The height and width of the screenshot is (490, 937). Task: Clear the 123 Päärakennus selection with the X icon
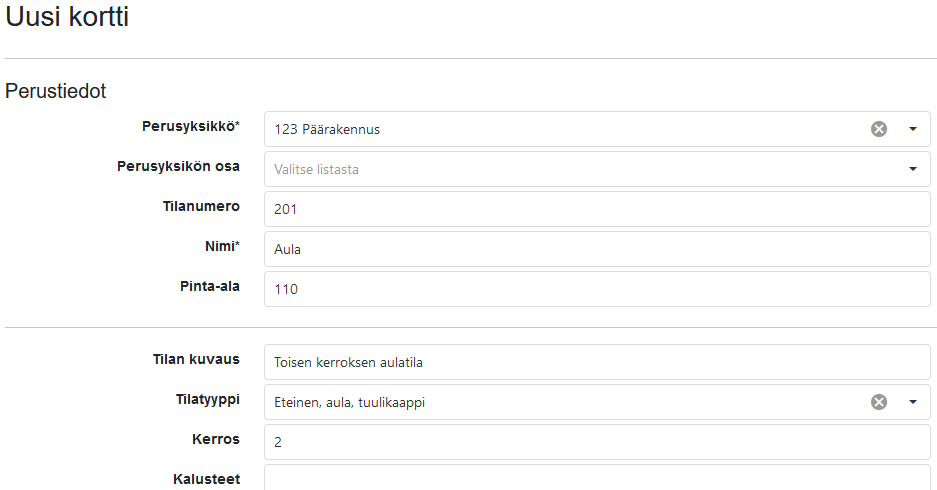pyautogui.click(x=878, y=129)
